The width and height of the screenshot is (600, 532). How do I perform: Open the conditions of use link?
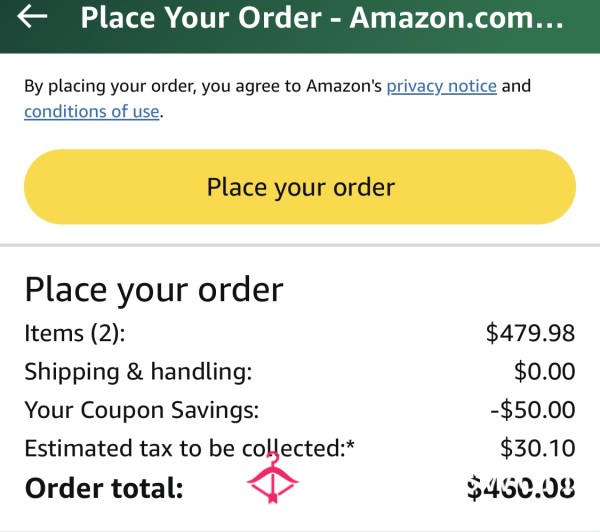[x=92, y=112]
